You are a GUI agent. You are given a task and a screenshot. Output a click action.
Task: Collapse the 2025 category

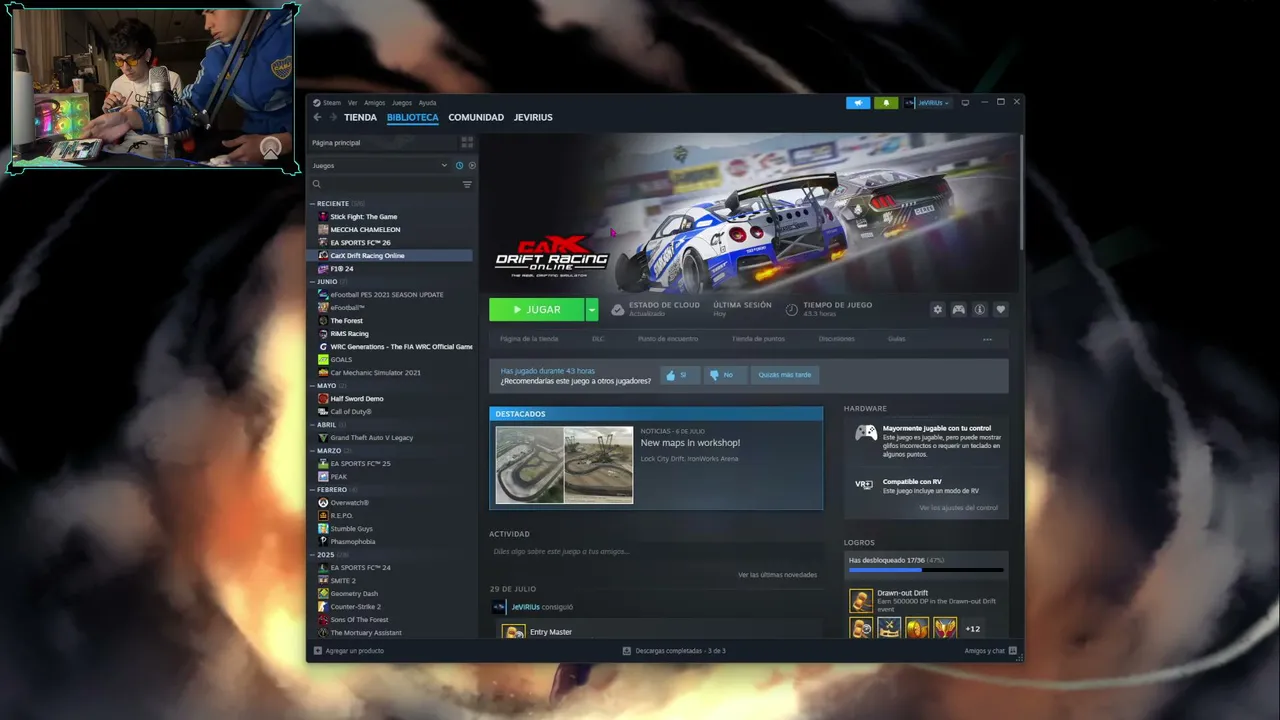point(312,555)
